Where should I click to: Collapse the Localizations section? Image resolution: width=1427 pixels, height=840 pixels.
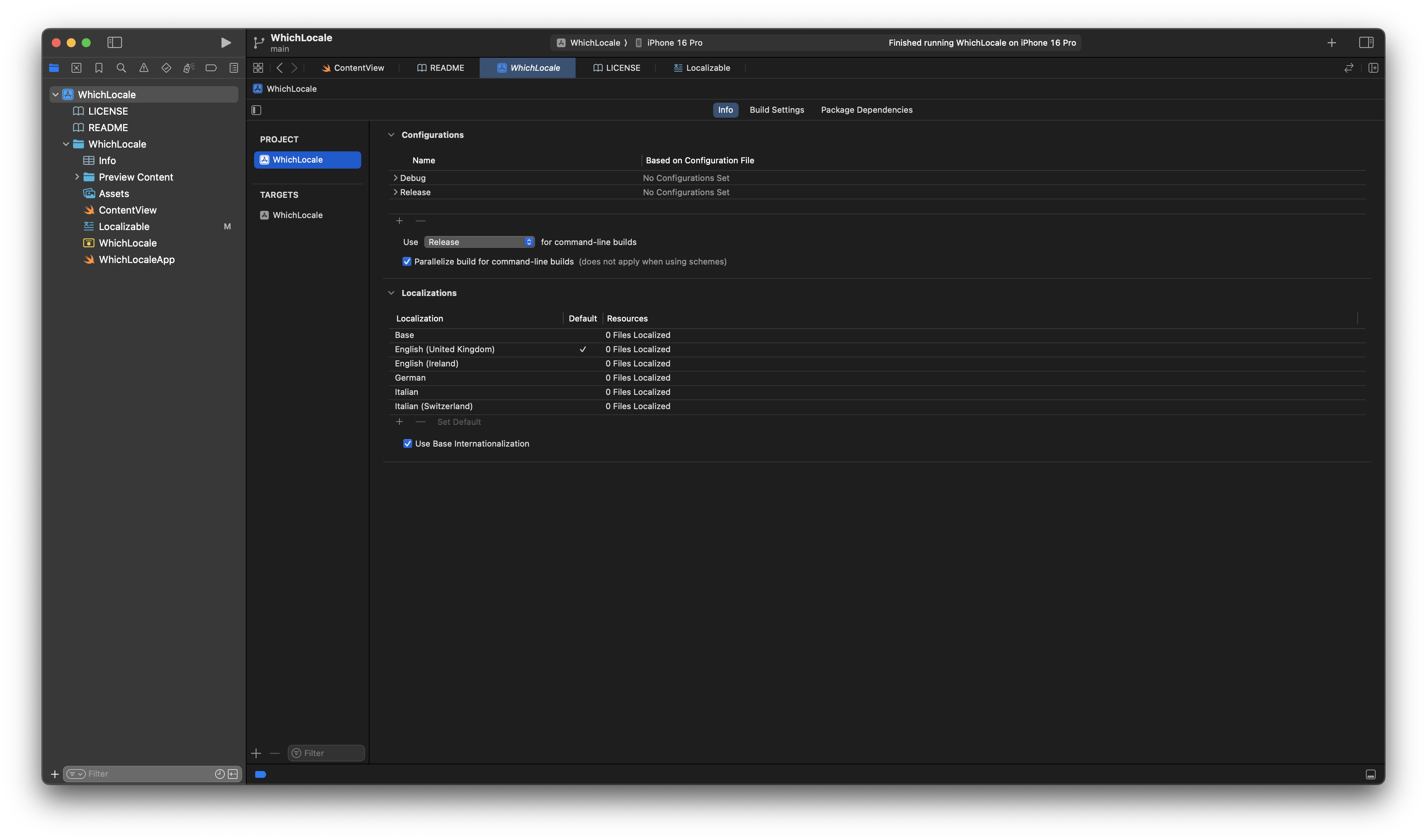click(391, 293)
